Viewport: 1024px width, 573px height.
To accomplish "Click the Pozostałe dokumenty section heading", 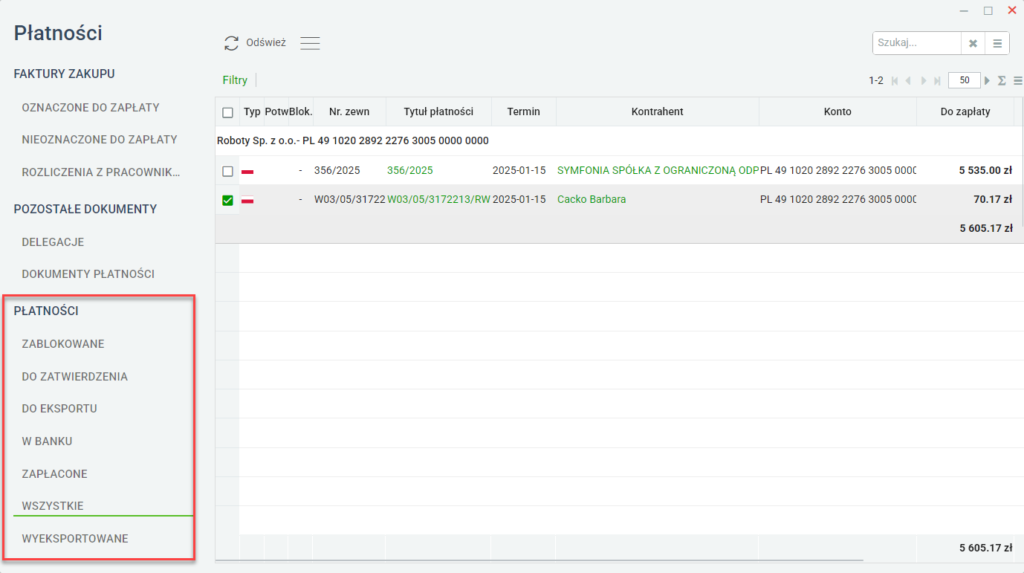I will pos(86,209).
